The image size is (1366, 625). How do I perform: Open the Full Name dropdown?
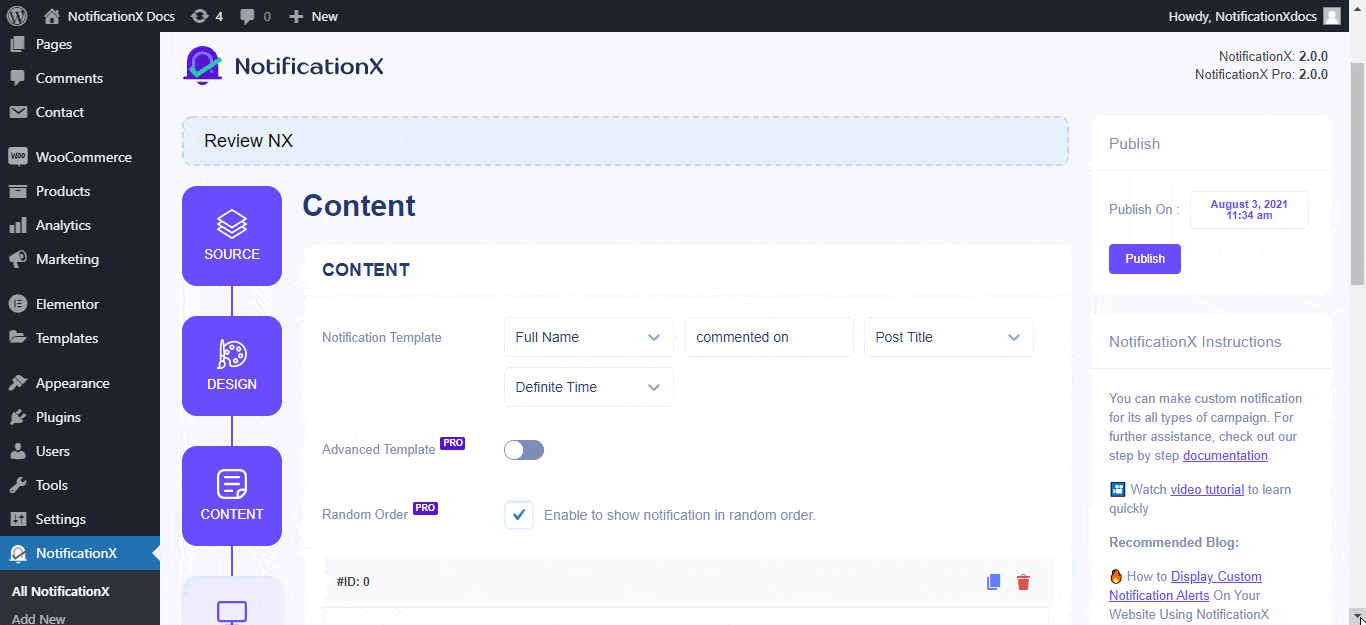pyautogui.click(x=589, y=337)
